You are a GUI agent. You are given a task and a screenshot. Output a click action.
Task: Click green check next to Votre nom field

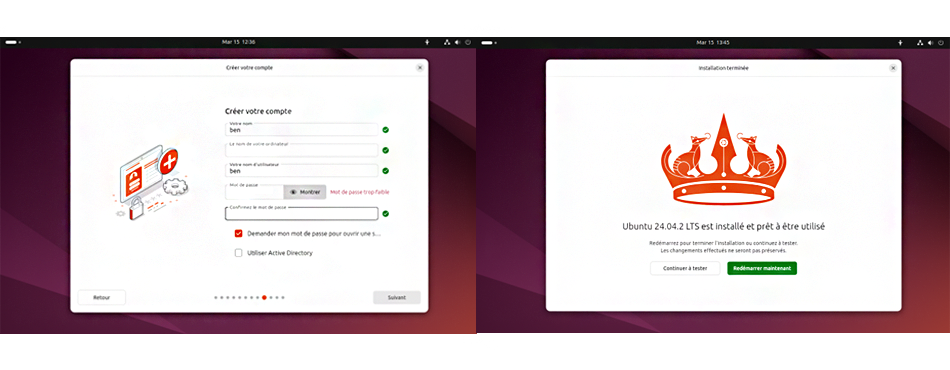pos(385,130)
